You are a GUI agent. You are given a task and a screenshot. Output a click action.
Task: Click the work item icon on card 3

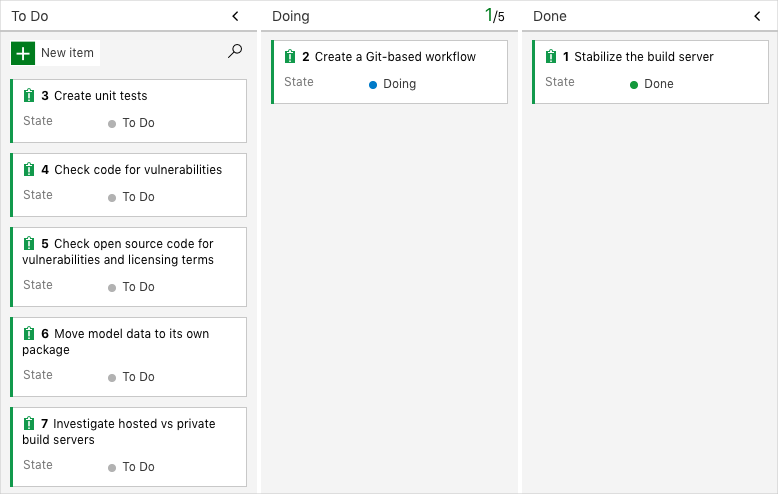tap(29, 96)
